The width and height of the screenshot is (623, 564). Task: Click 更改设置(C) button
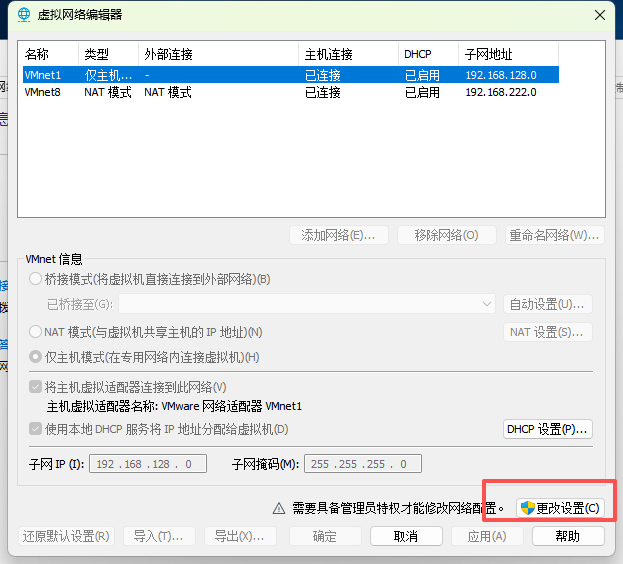click(x=560, y=508)
